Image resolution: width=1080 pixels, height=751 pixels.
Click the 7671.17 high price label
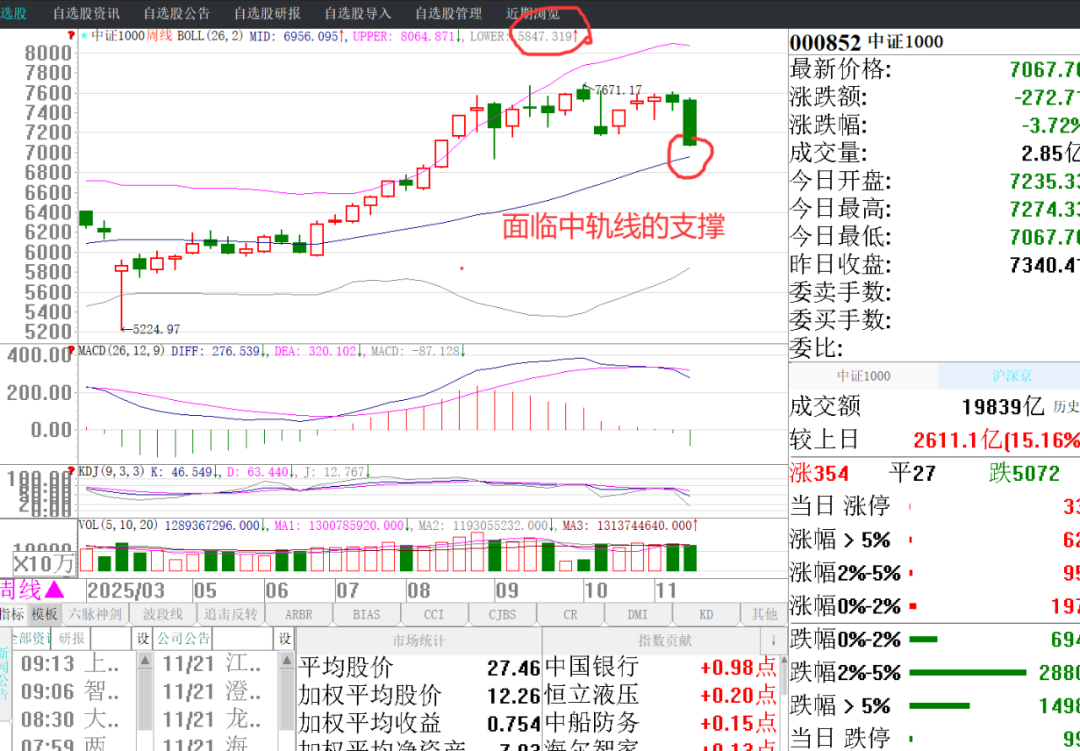pos(617,90)
